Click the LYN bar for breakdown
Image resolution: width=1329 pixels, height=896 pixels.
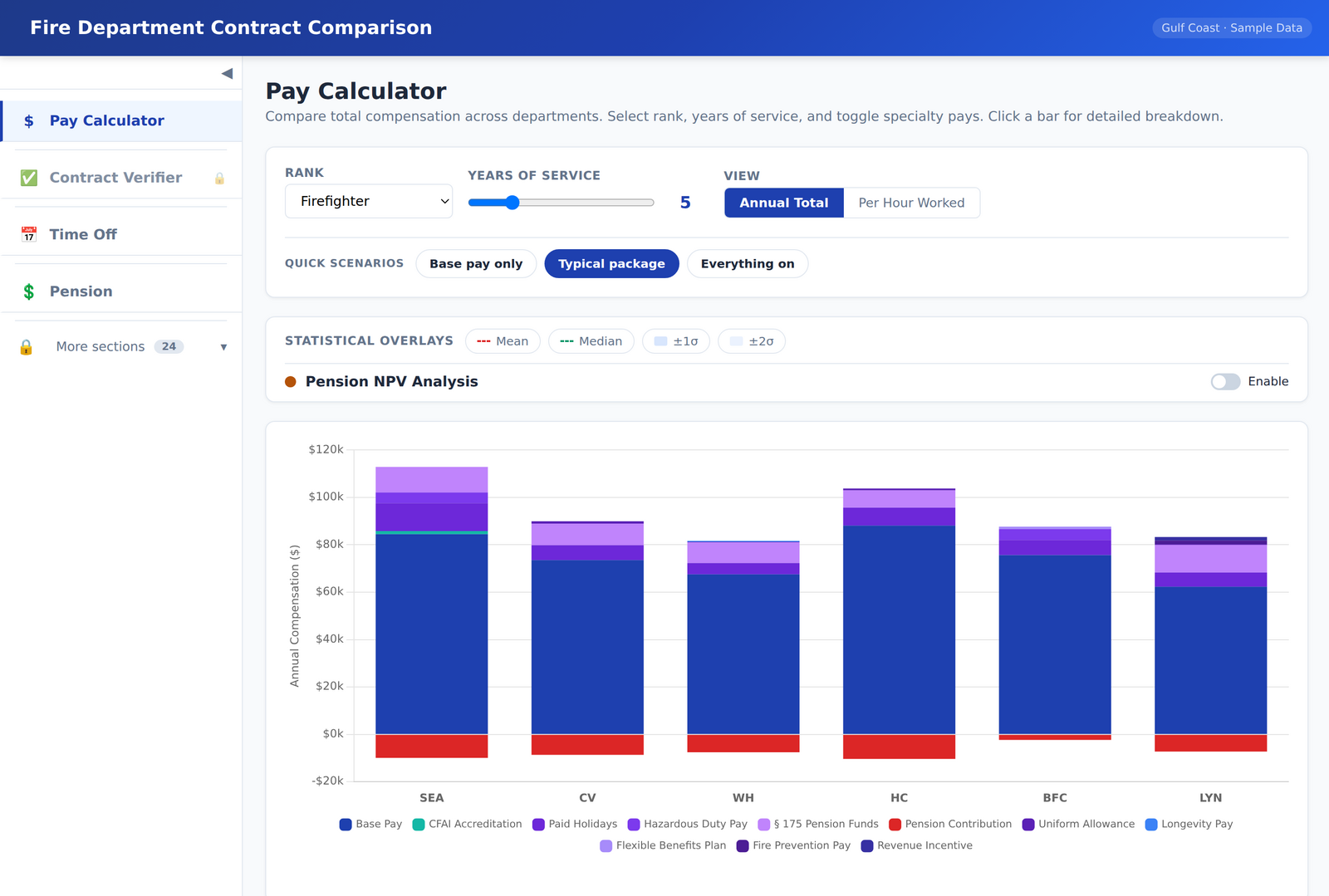point(1210,644)
